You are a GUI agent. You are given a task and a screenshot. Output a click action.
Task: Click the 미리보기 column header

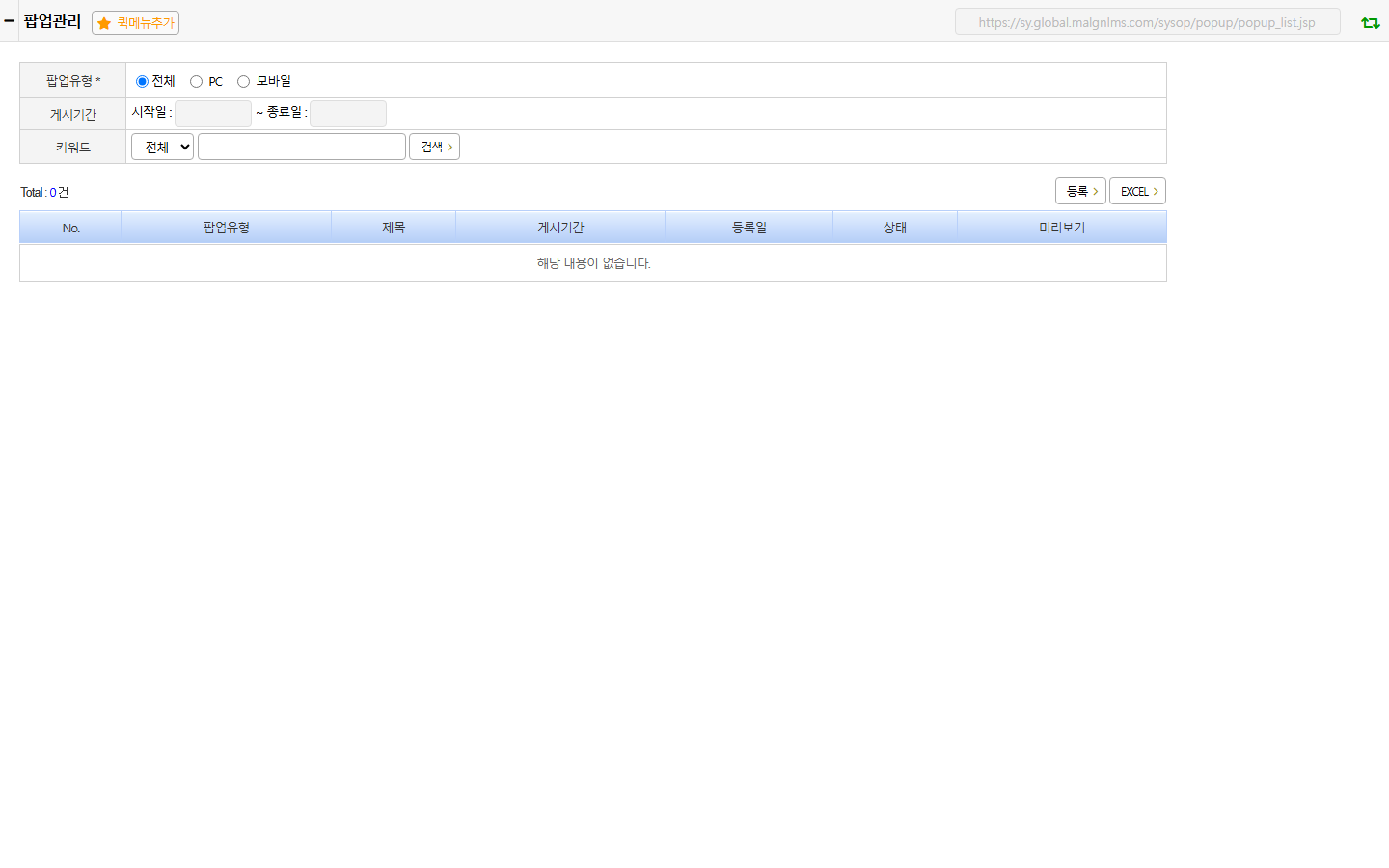1062,228
